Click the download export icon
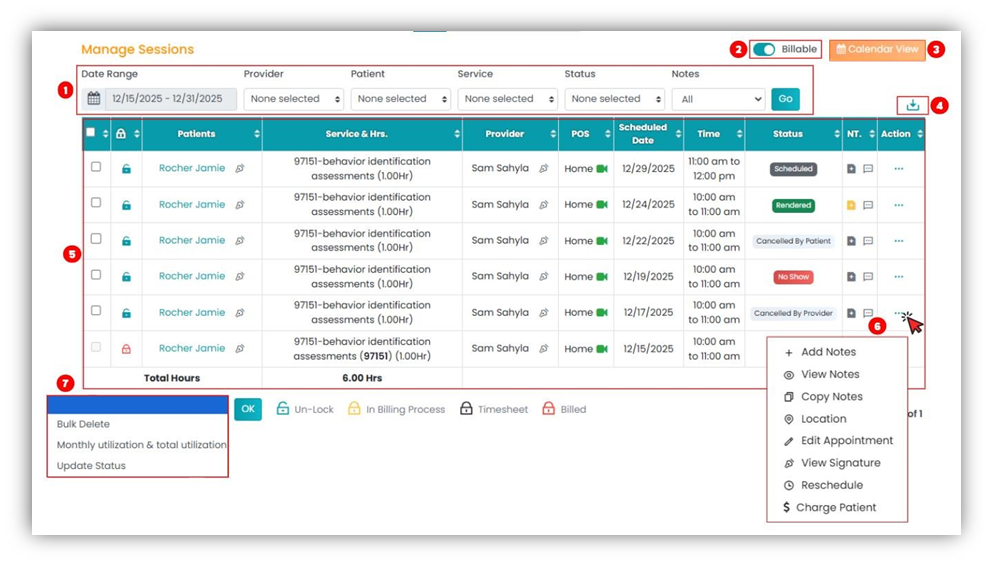 [912, 105]
